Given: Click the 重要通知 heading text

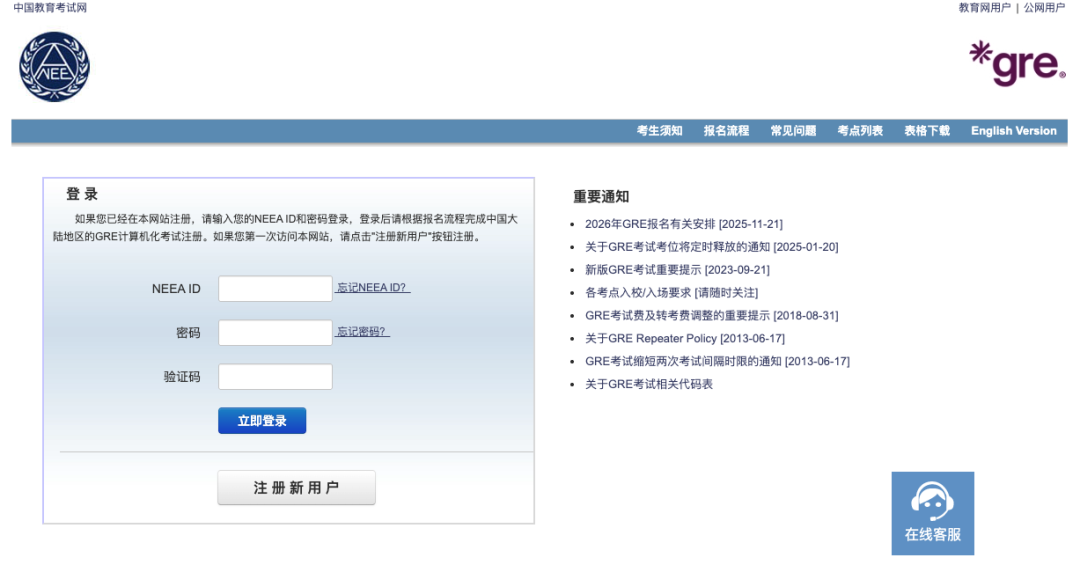Looking at the screenshot, I should [601, 196].
